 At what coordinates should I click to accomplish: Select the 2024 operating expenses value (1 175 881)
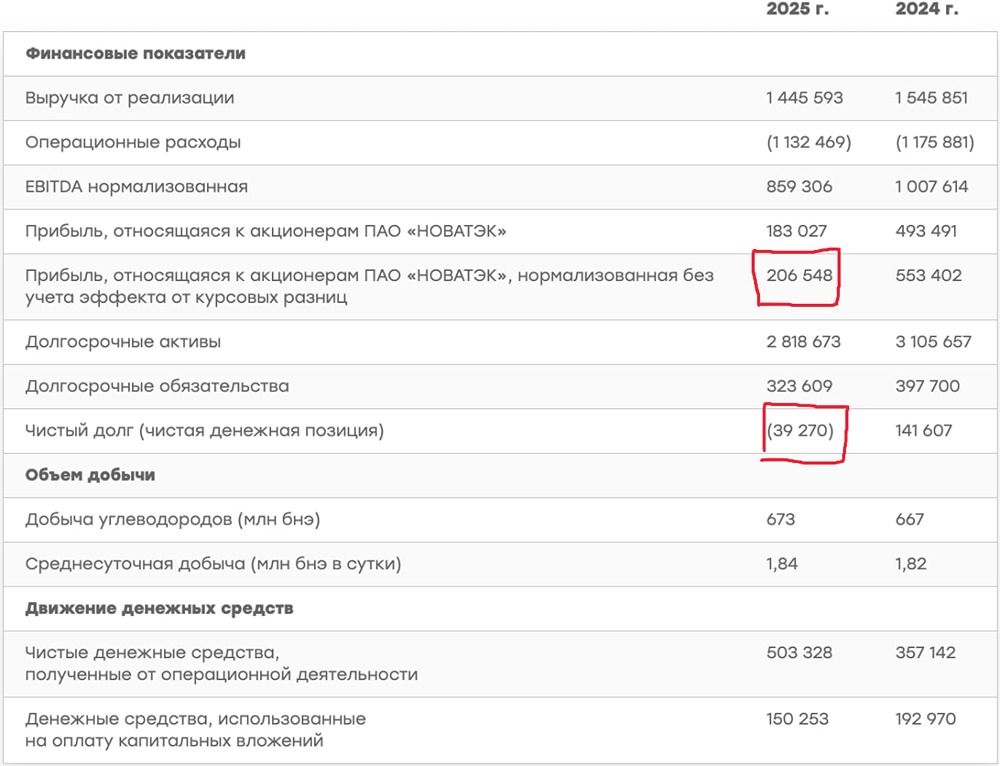click(934, 142)
